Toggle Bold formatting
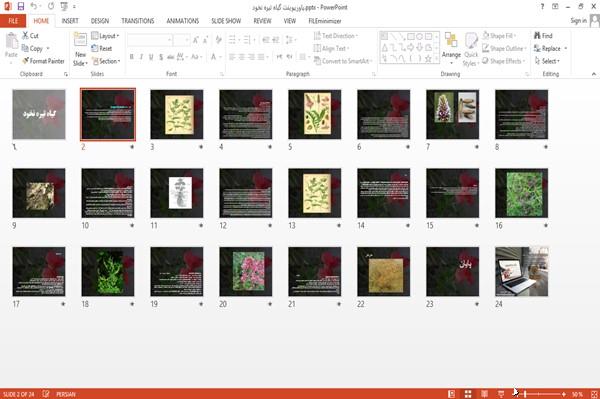 tap(132, 57)
